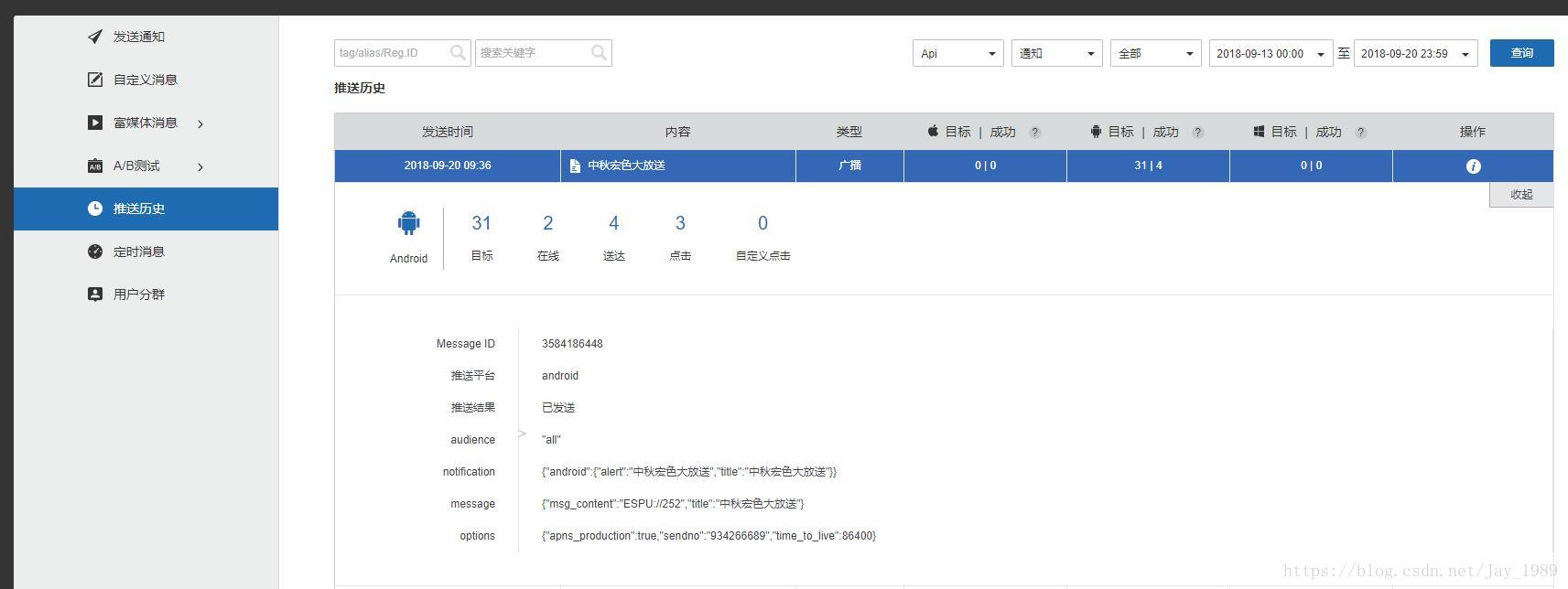Click the magnifier in 搜索关键字 field

click(599, 53)
